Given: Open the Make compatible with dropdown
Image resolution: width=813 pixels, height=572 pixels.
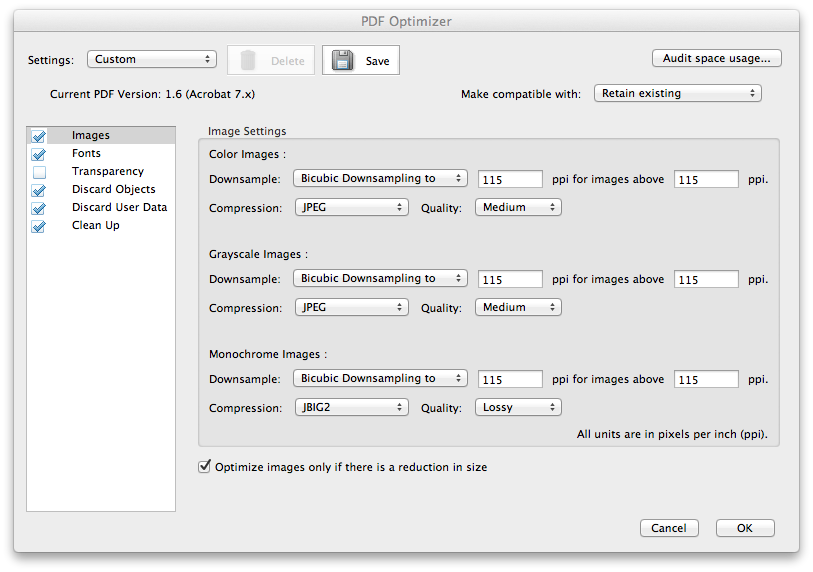Looking at the screenshot, I should (677, 93).
